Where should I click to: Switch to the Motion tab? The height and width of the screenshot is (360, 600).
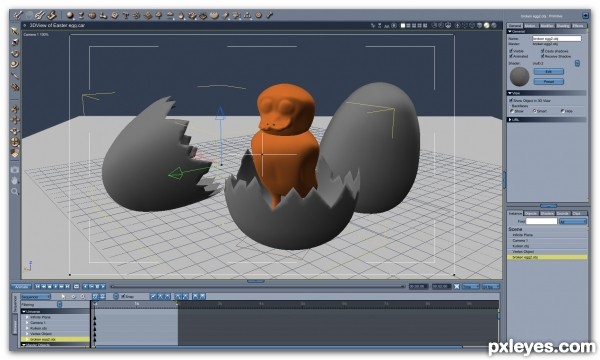click(x=530, y=26)
